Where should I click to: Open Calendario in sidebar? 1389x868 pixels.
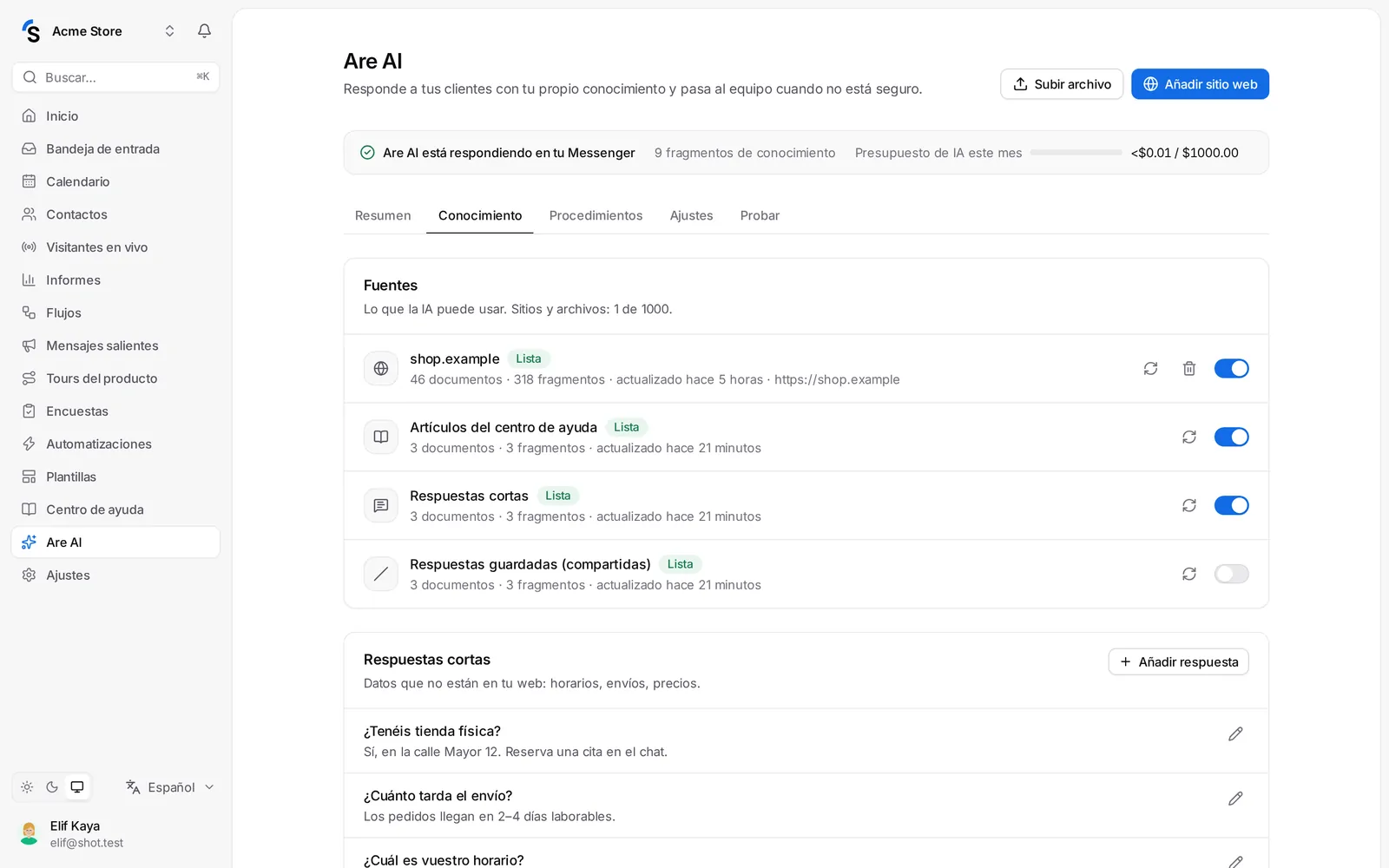(x=115, y=181)
